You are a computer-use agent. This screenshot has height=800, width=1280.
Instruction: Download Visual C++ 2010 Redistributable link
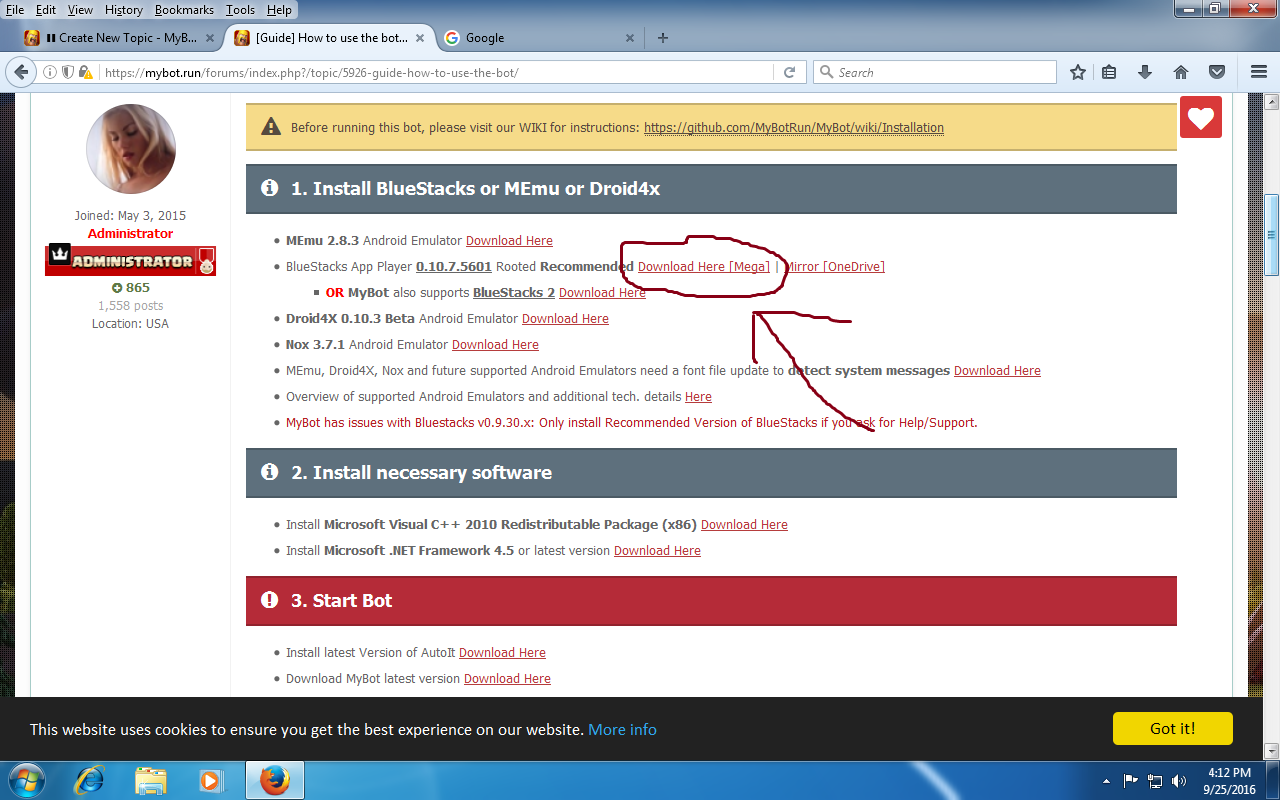pyautogui.click(x=744, y=525)
